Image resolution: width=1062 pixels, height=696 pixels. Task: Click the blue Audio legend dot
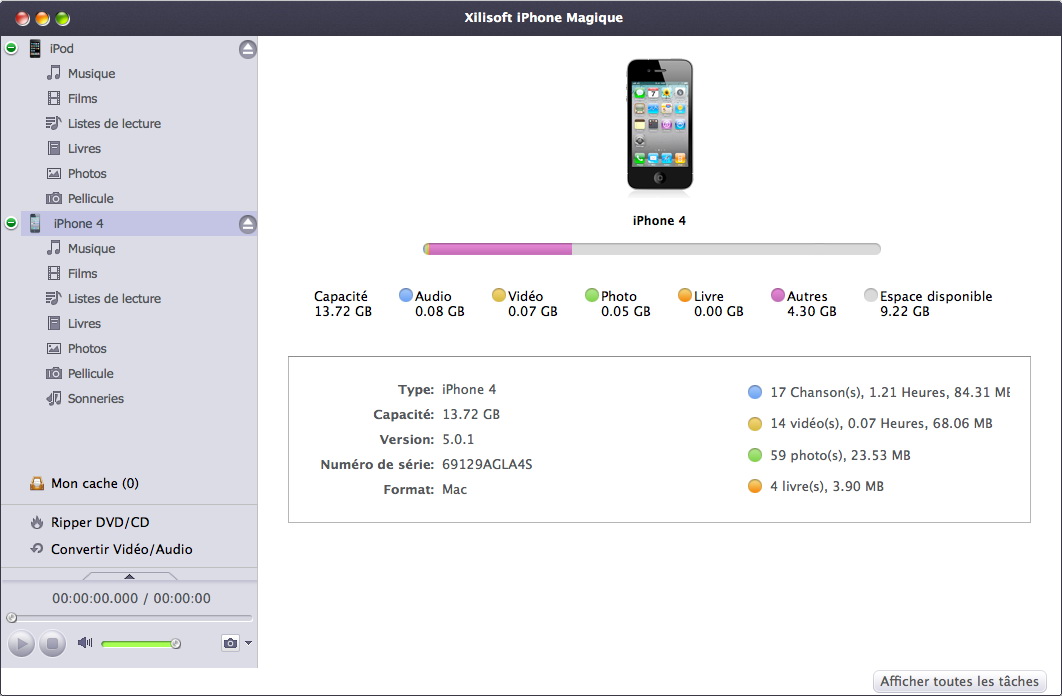click(x=406, y=295)
